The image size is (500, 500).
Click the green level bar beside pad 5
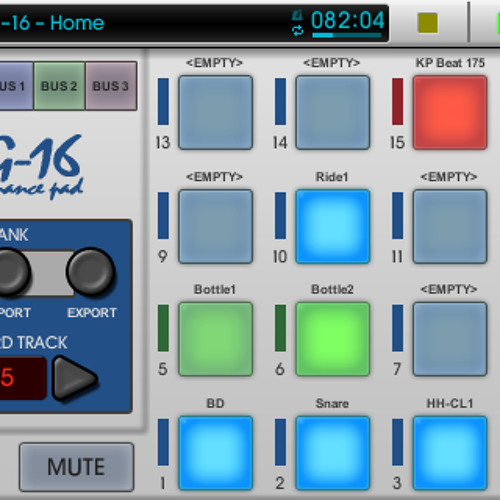click(x=163, y=328)
